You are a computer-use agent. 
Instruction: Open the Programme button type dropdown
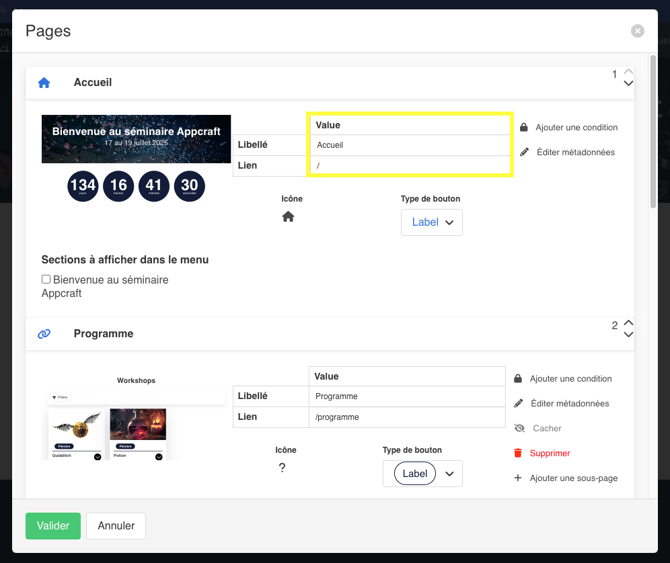point(423,473)
